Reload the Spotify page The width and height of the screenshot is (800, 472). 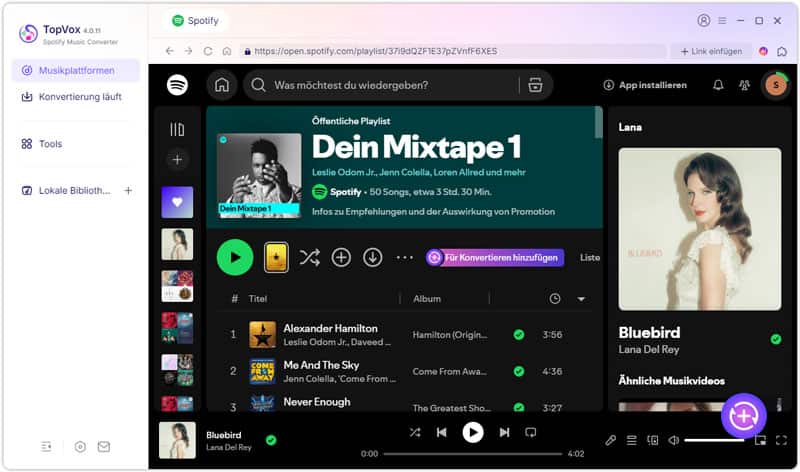pyautogui.click(x=208, y=51)
